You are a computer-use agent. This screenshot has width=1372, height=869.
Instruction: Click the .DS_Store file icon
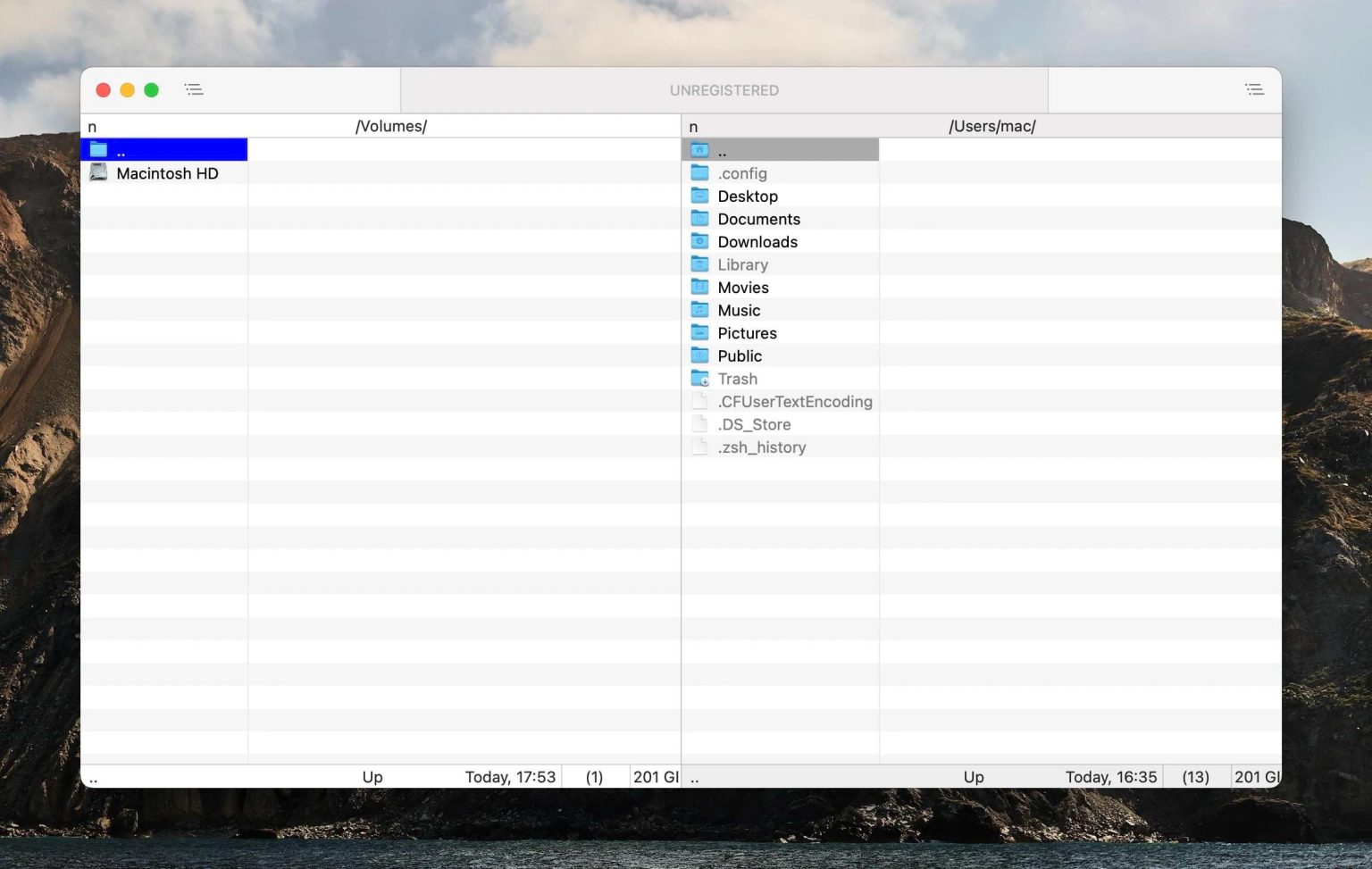[700, 423]
